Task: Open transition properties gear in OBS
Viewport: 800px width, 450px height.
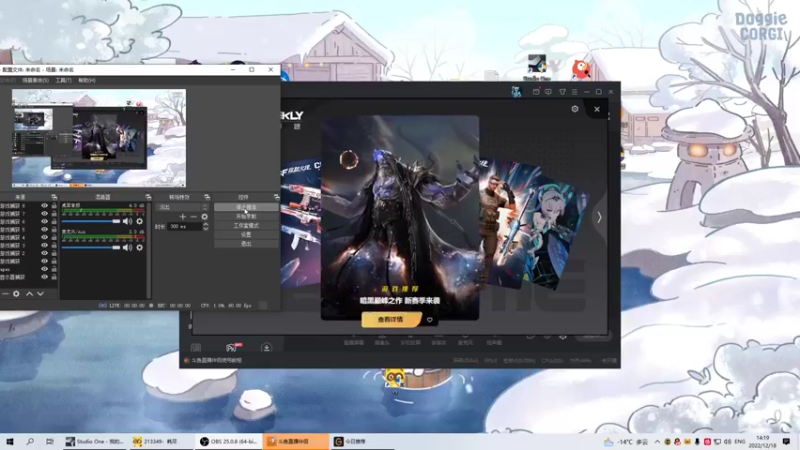Action: click(205, 217)
